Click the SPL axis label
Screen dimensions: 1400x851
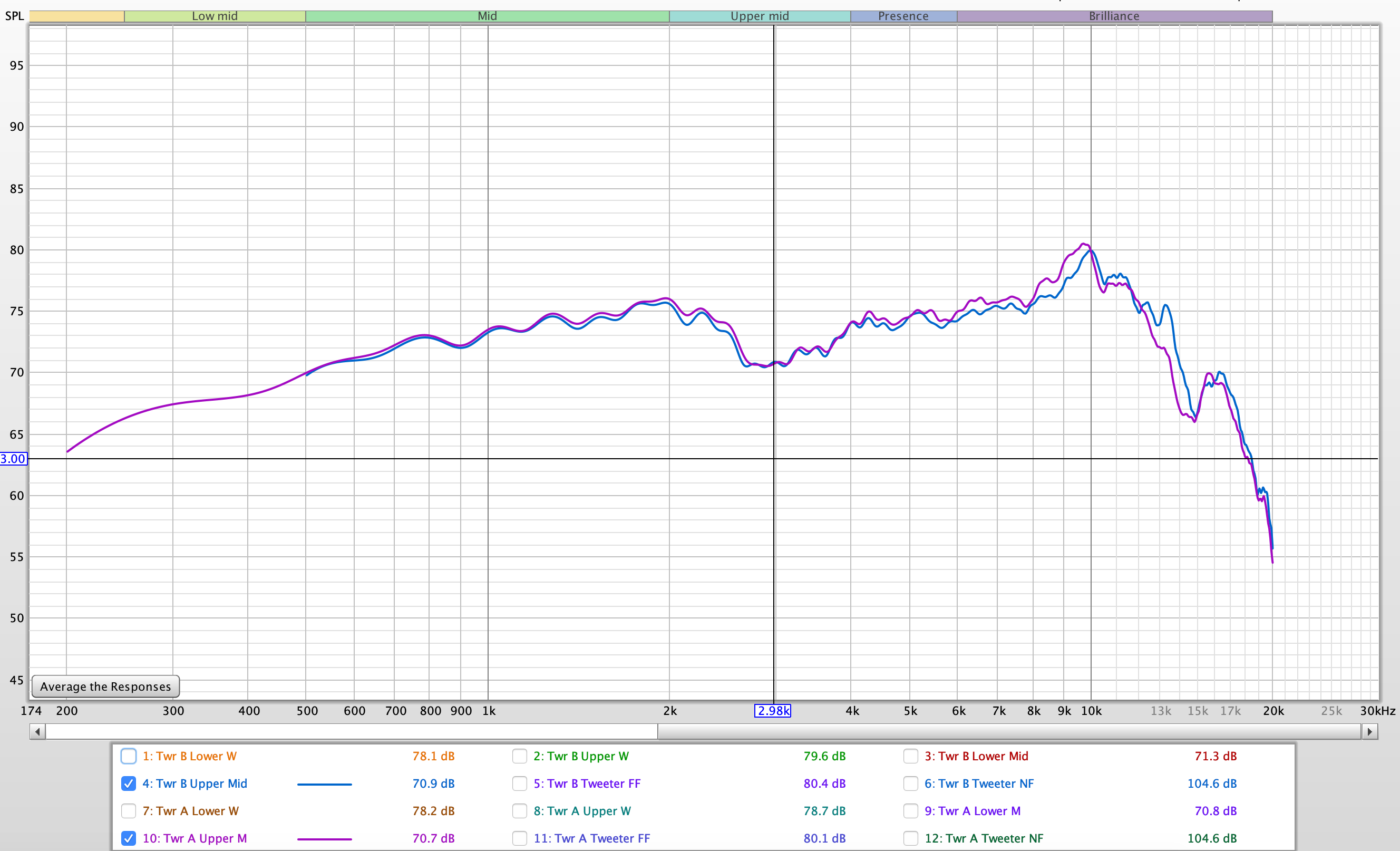[15, 16]
